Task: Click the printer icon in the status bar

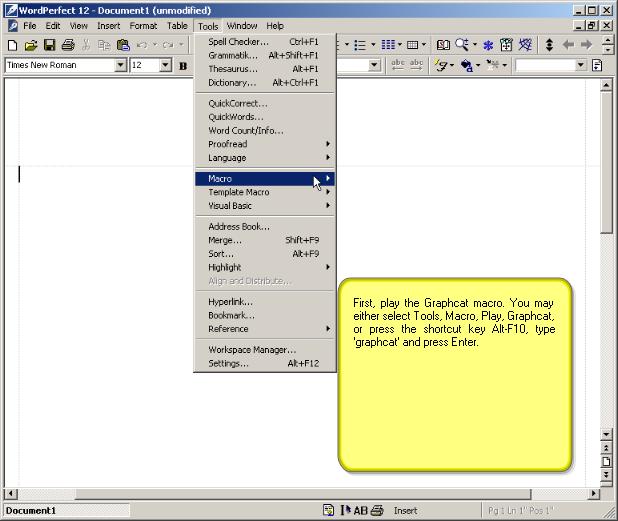Action: [377, 511]
